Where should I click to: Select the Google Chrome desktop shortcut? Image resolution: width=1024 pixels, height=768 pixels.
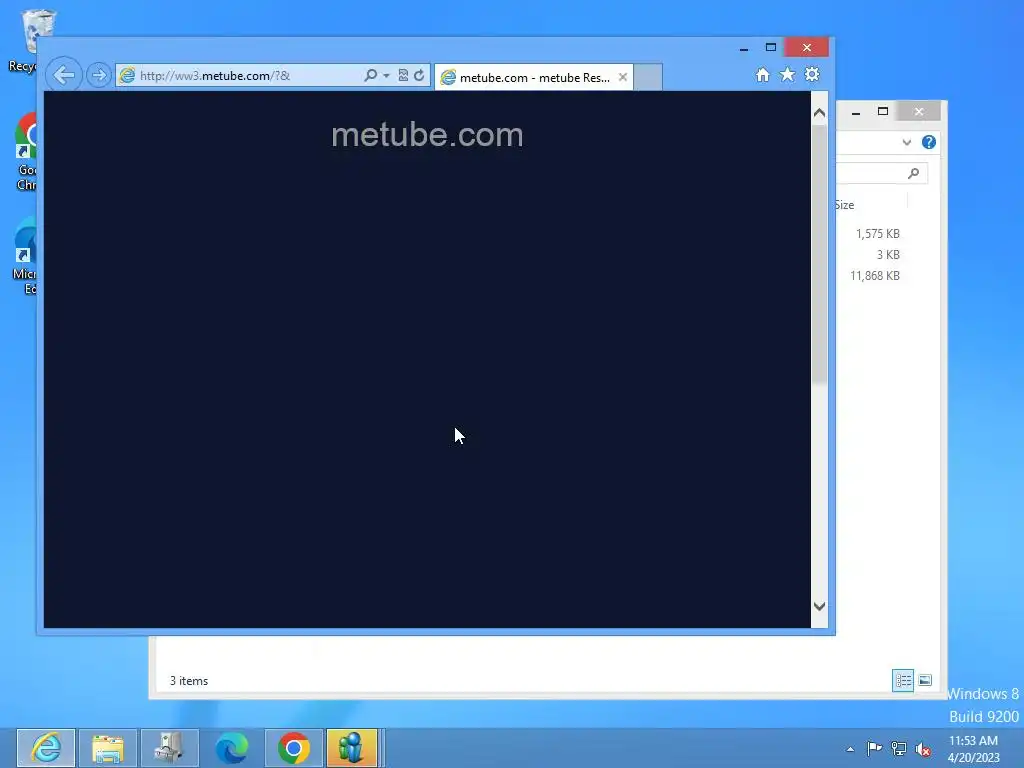[26, 152]
